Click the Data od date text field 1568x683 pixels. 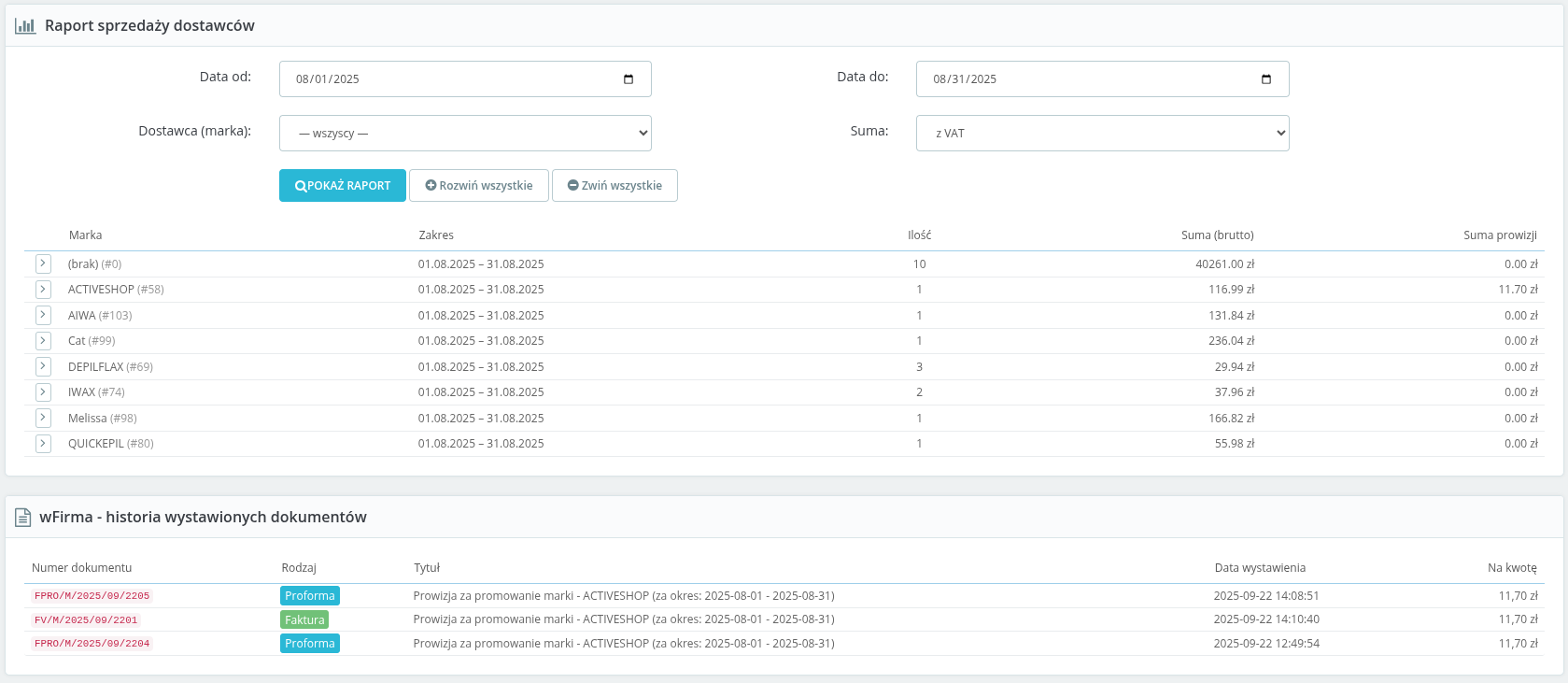pyautogui.click(x=448, y=79)
